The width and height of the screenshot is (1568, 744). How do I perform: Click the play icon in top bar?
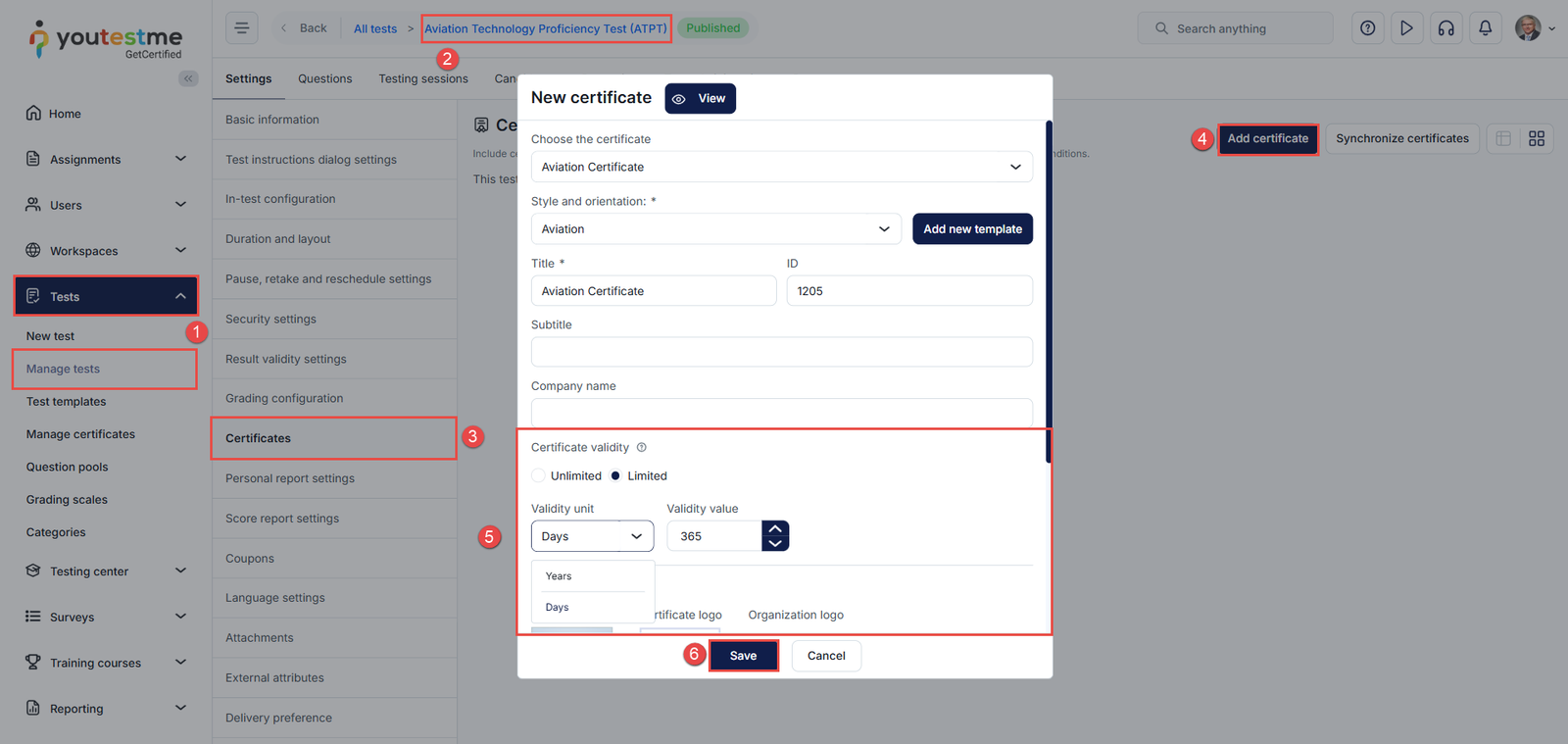(x=1406, y=28)
